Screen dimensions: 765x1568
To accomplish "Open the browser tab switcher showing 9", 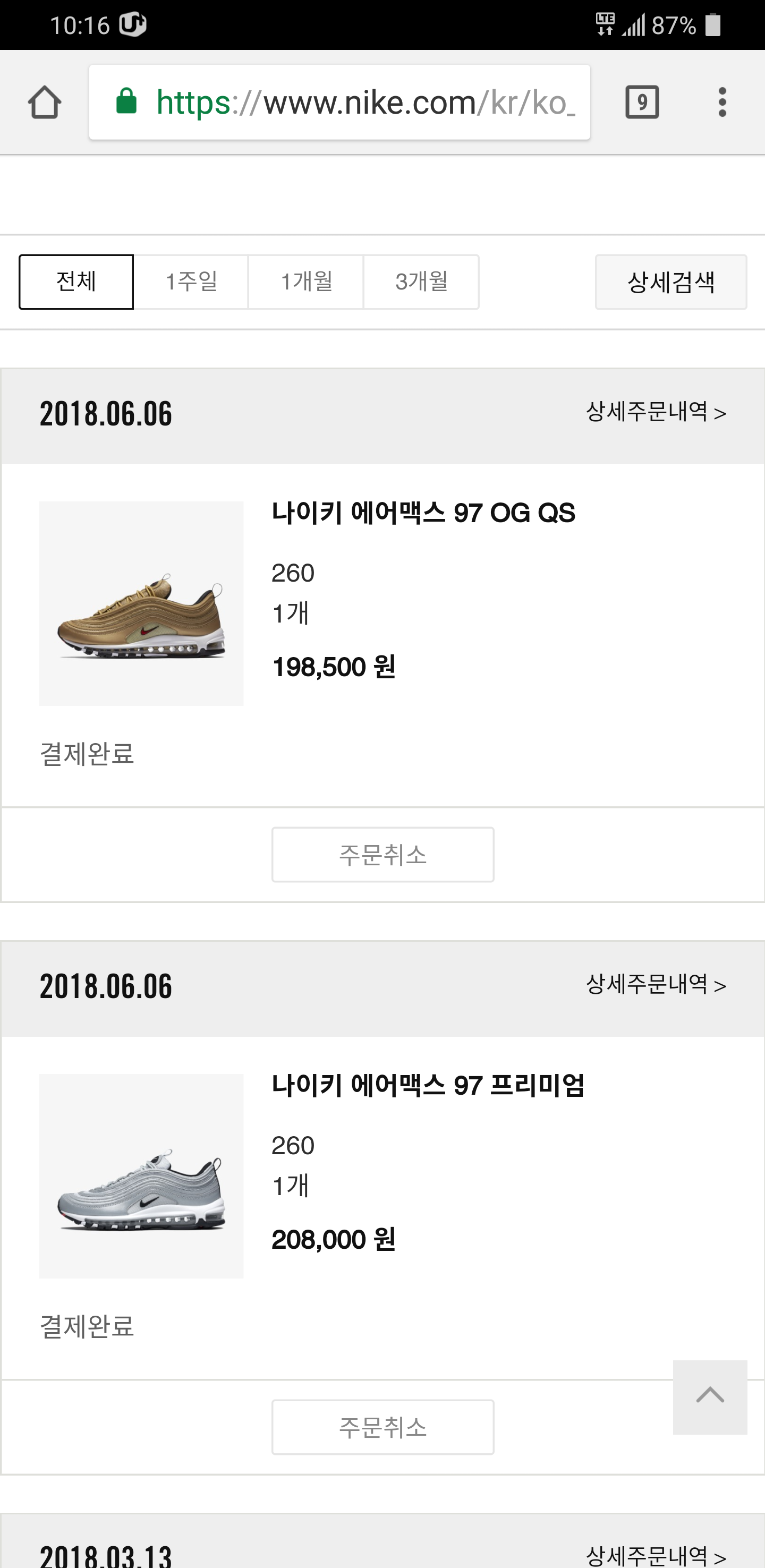I will 642,101.
